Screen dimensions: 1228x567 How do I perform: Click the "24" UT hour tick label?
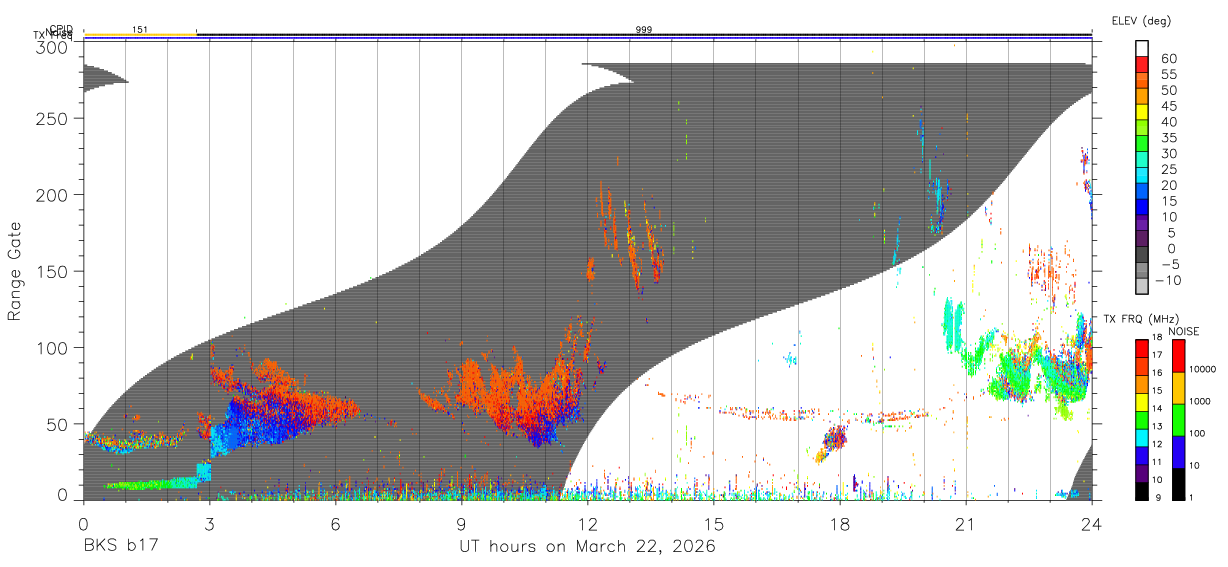point(1091,524)
